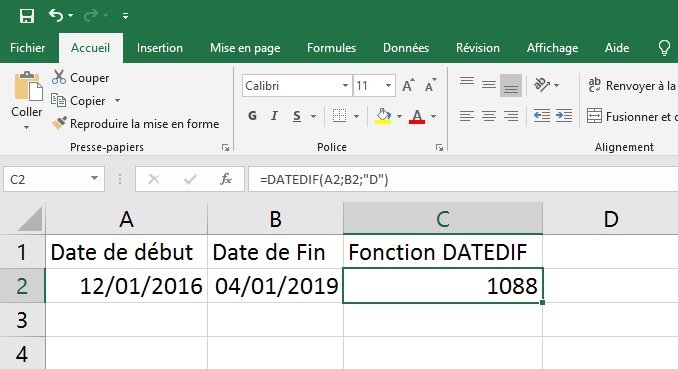678x369 pixels.
Task: Toggle bottom vertical alignment
Action: coord(511,85)
